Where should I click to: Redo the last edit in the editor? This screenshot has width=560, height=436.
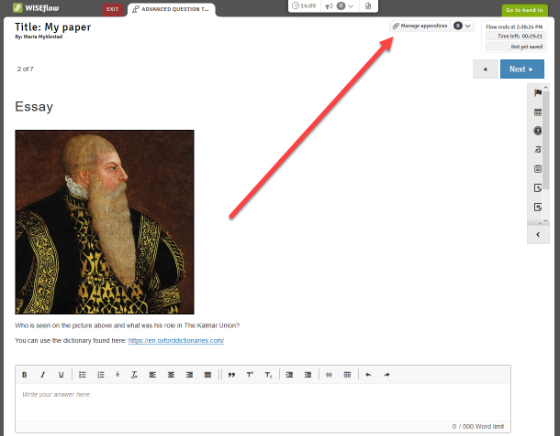pos(386,375)
